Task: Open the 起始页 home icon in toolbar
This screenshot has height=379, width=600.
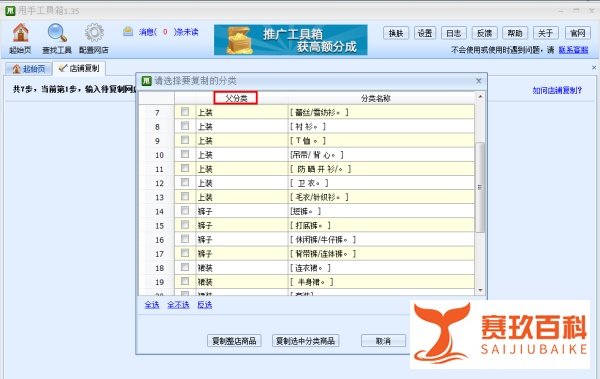Action: [x=20, y=33]
